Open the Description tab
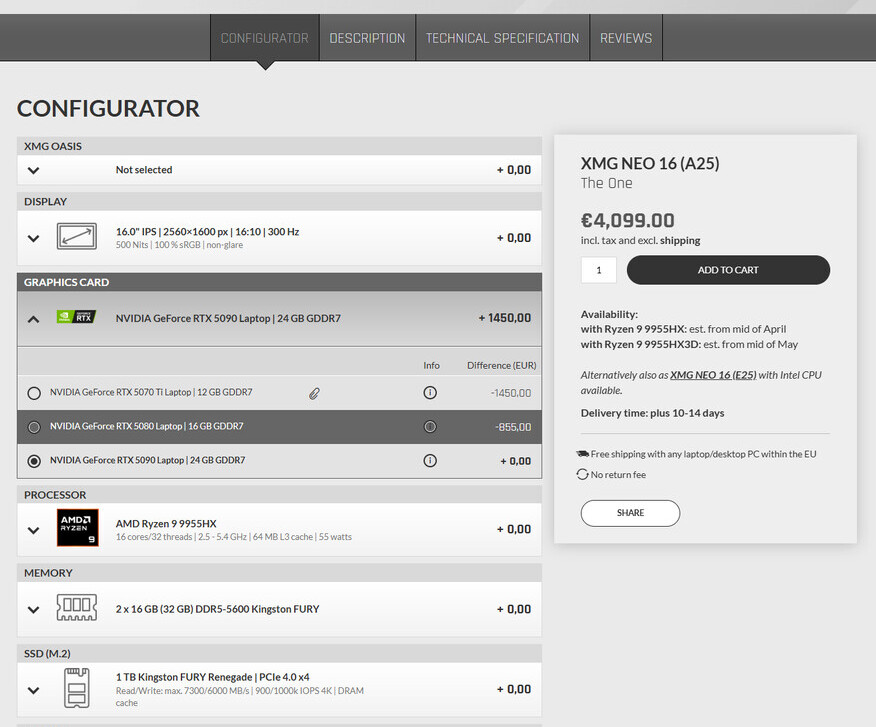876x727 pixels. pos(367,38)
